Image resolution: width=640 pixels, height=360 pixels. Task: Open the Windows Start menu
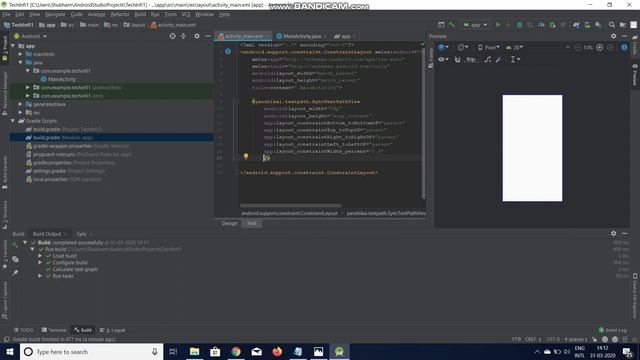10,351
